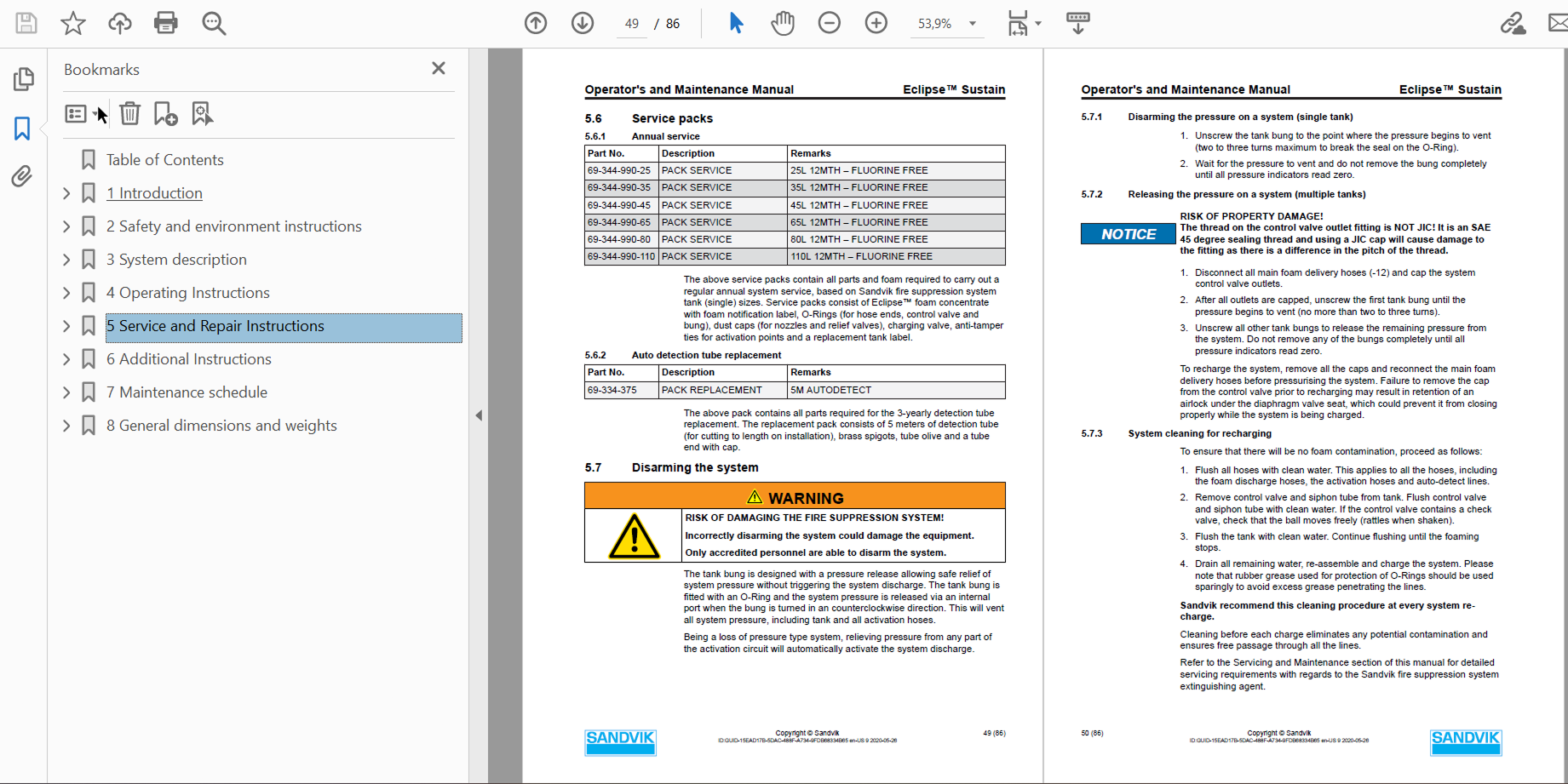Click the current page number field
The image size is (1568, 784).
[x=631, y=24]
